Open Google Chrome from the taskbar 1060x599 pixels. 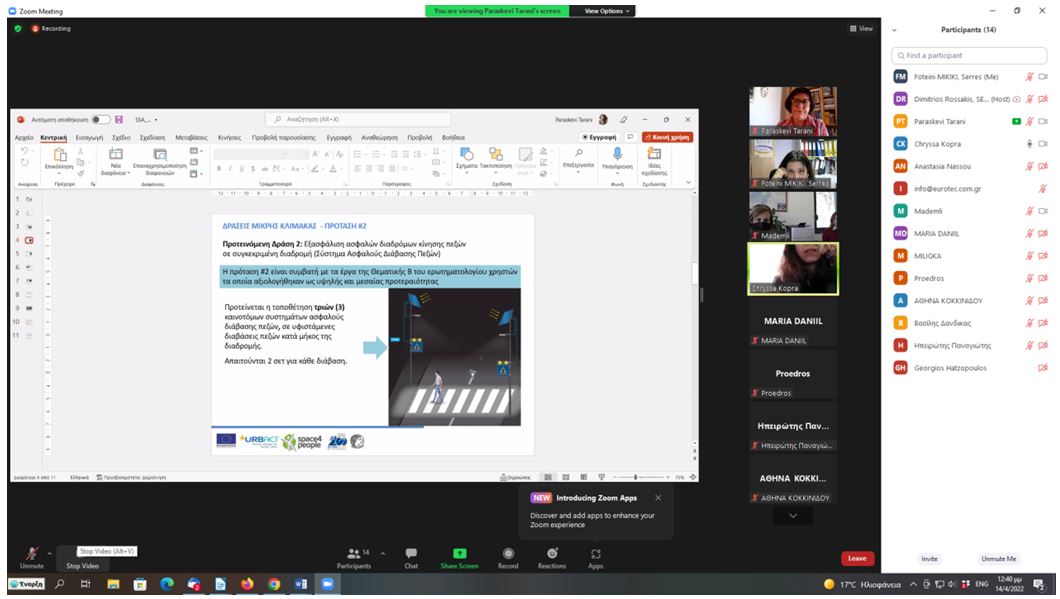click(x=274, y=583)
